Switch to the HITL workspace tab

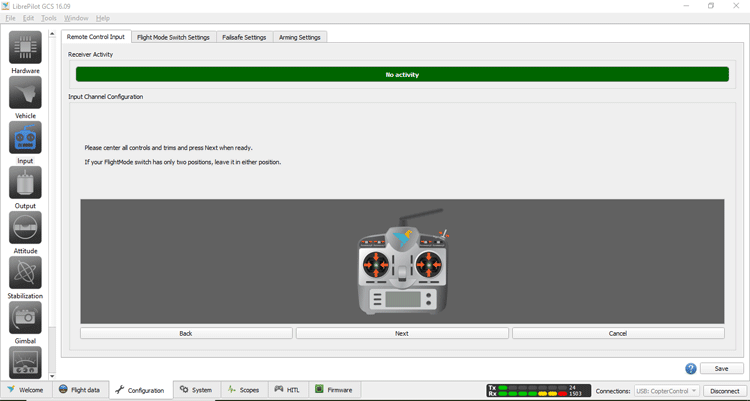pos(287,390)
